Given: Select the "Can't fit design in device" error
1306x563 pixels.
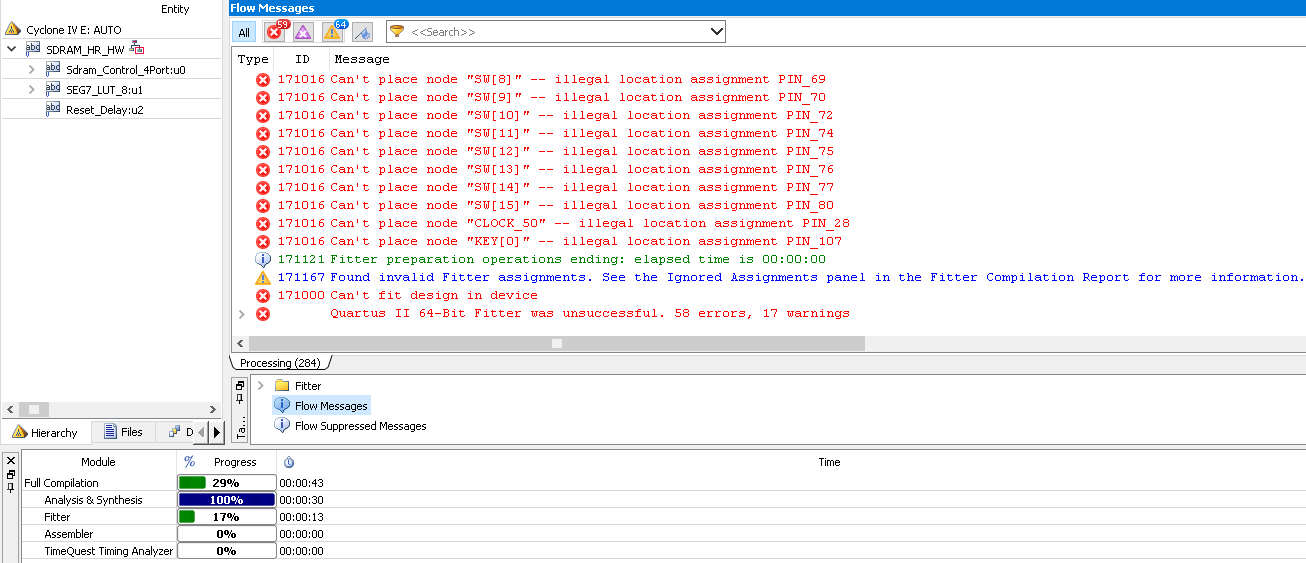Looking at the screenshot, I should pos(434,295).
